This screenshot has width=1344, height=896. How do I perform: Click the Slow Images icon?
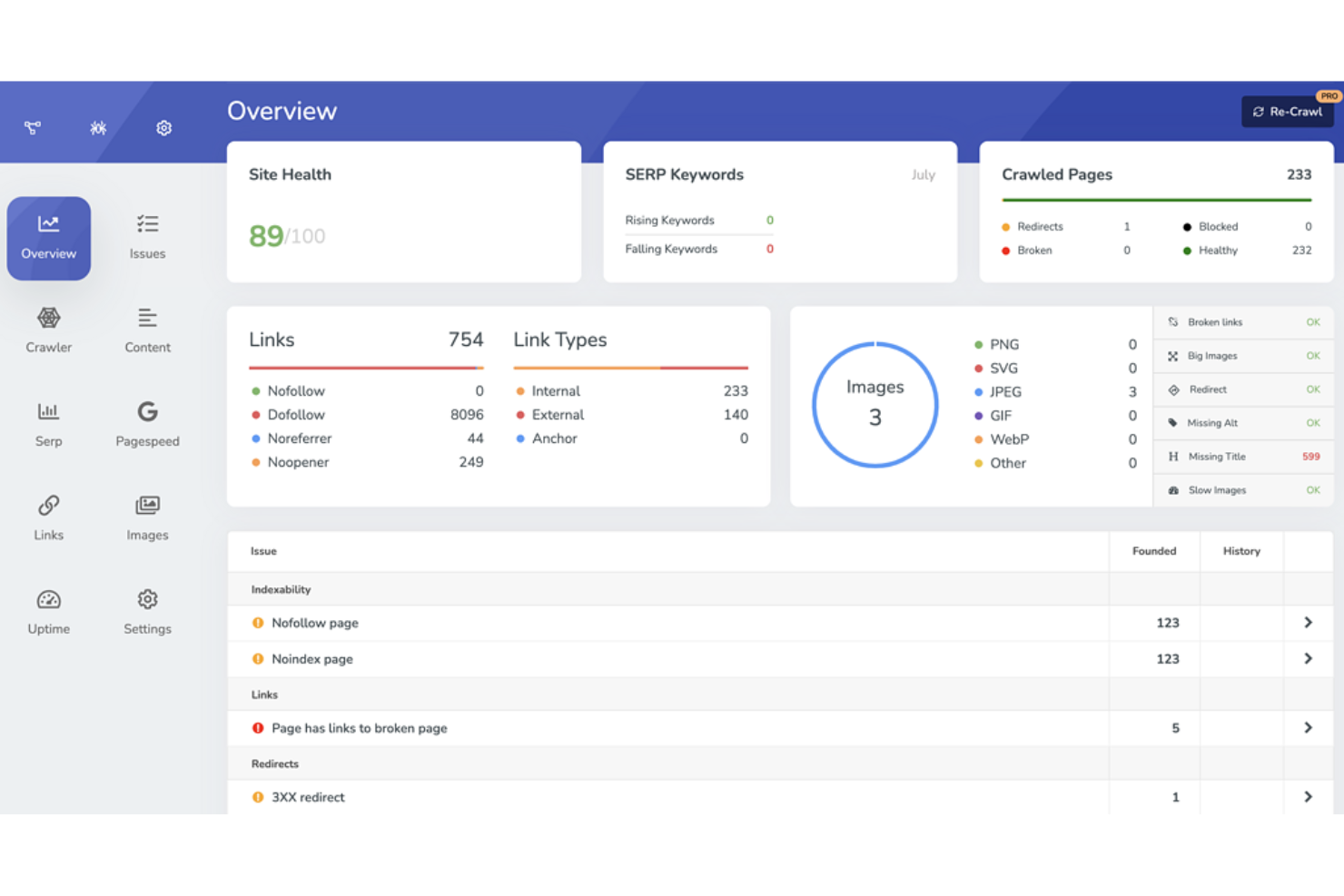(1173, 490)
